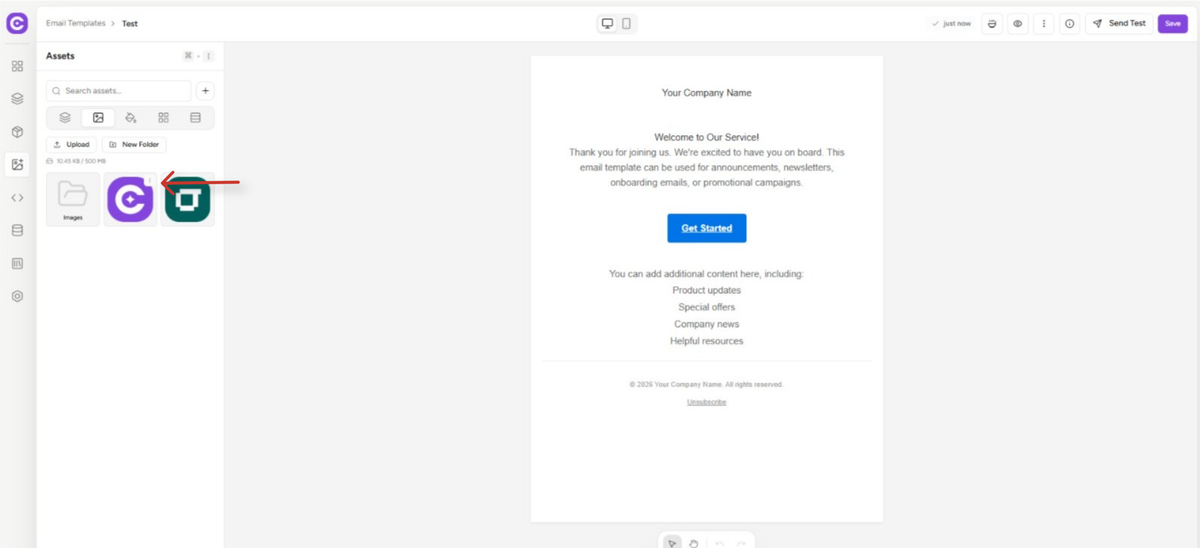Switch to the grid filter tab in Assets
This screenshot has width=1200, height=548.
[163, 118]
